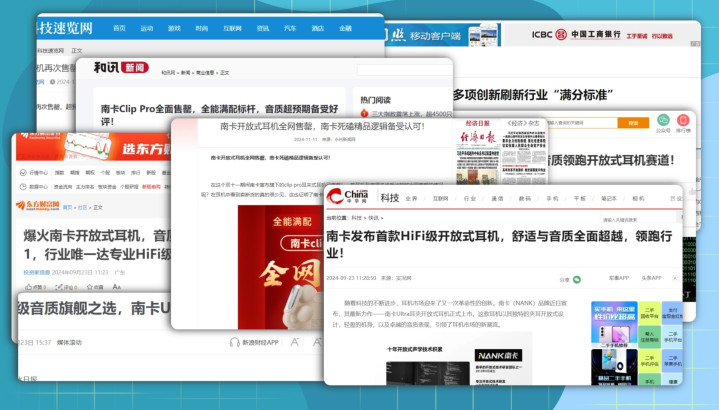The image size is (719, 410).
Task: Click the headphone icon beside 新浪财经APP
Action: pyautogui.click(x=235, y=342)
